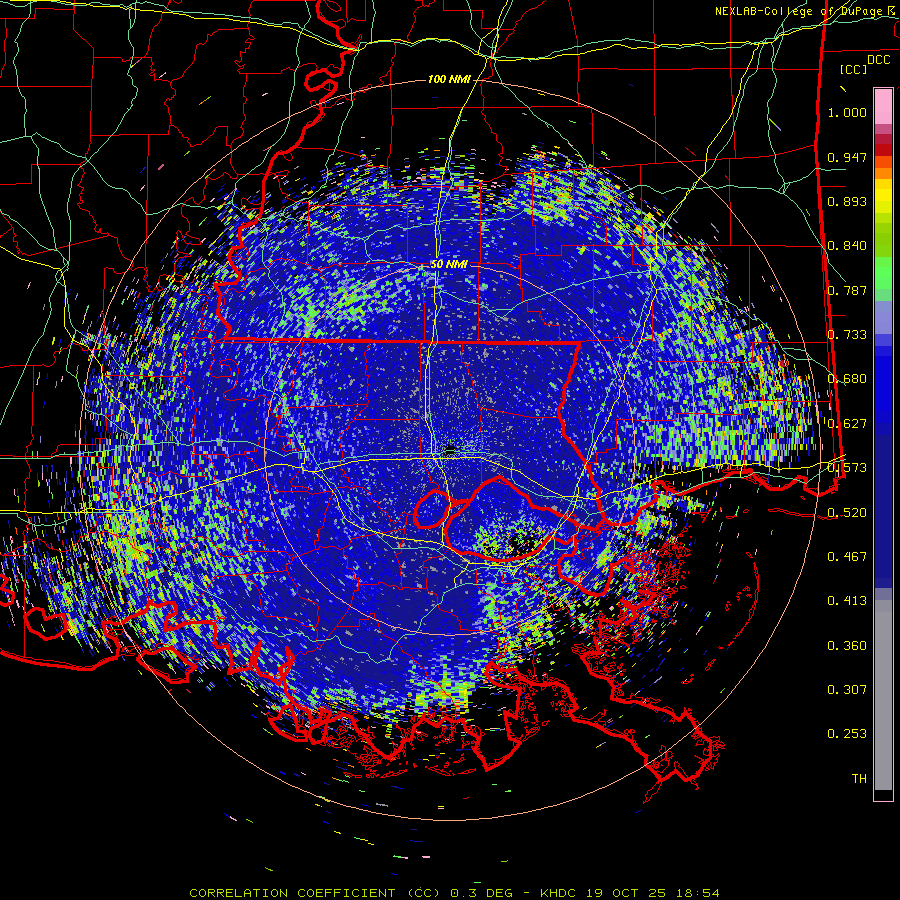900x900 pixels.
Task: Pick the pink swatch atop the color bar
Action: click(883, 107)
